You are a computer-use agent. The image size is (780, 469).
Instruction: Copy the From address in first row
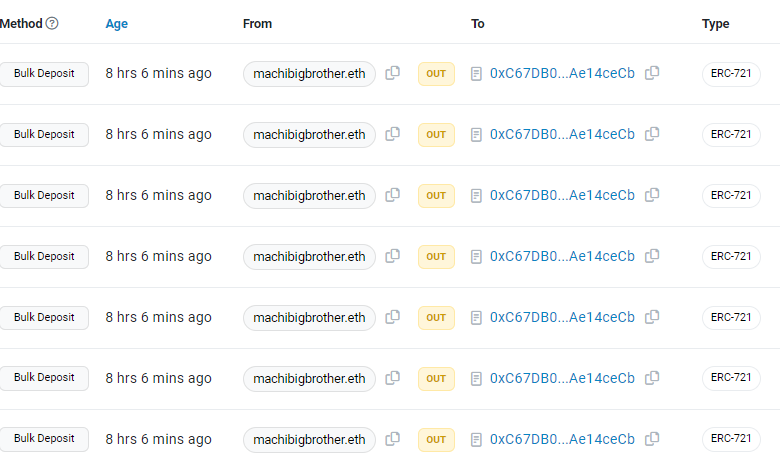393,73
